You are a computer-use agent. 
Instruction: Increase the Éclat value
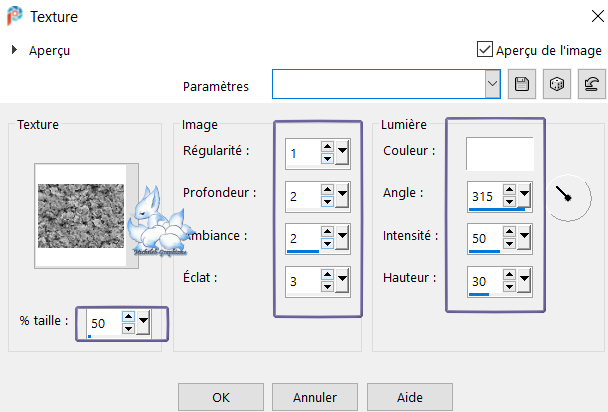(x=327, y=275)
